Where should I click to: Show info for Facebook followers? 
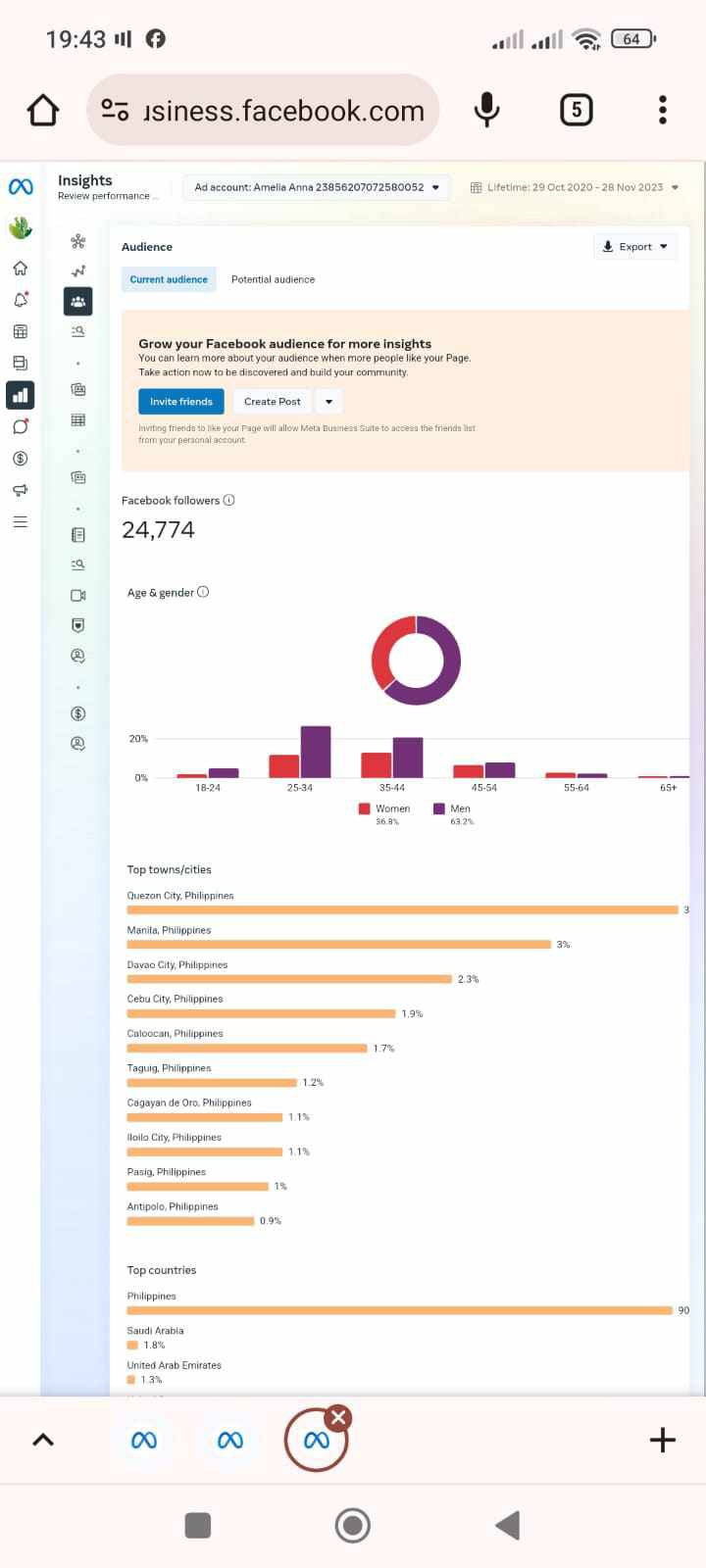click(x=229, y=500)
